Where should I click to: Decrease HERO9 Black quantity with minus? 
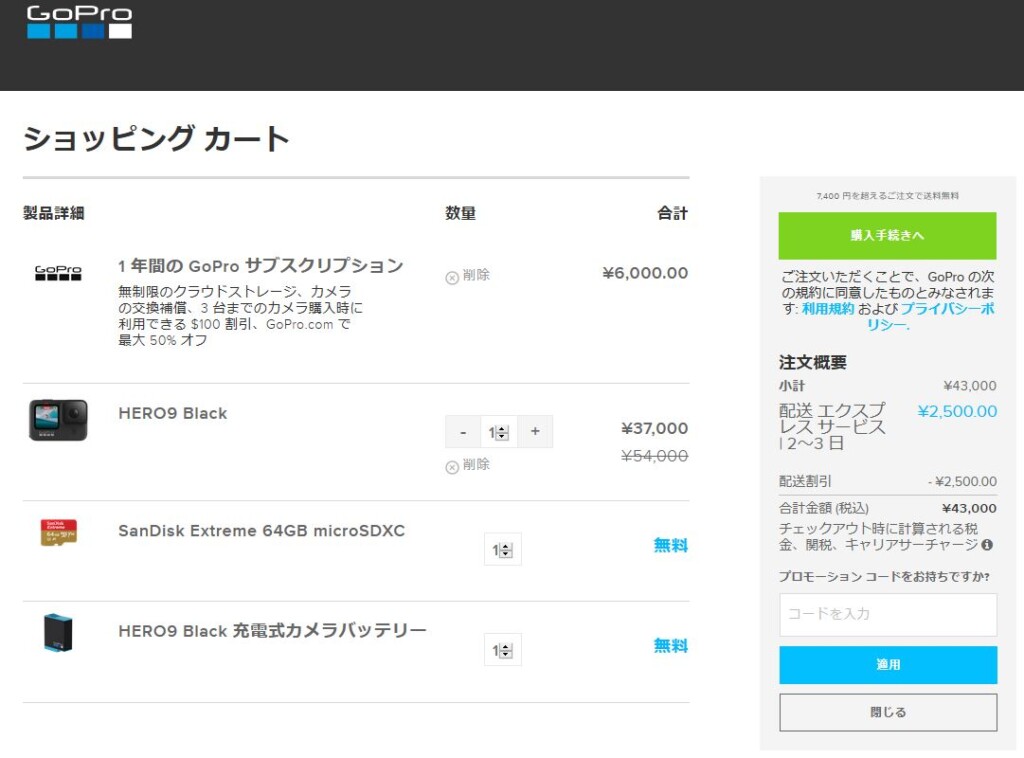point(463,432)
